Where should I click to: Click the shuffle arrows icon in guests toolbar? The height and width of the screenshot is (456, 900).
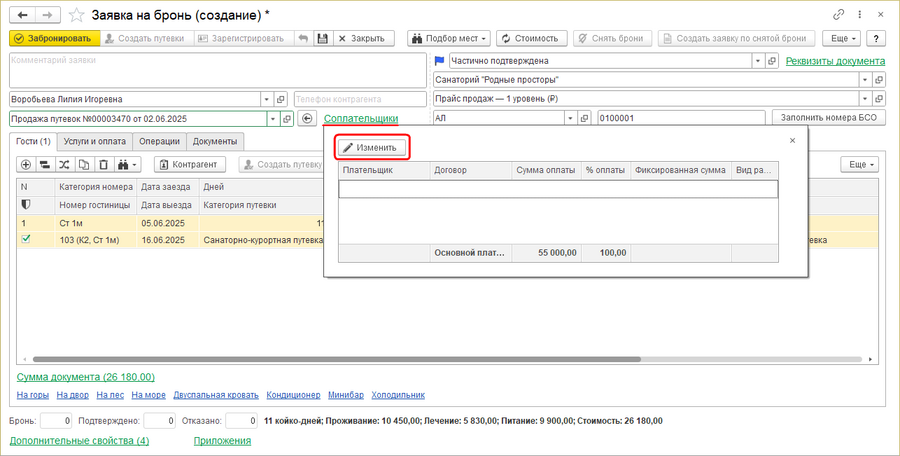tap(65, 164)
